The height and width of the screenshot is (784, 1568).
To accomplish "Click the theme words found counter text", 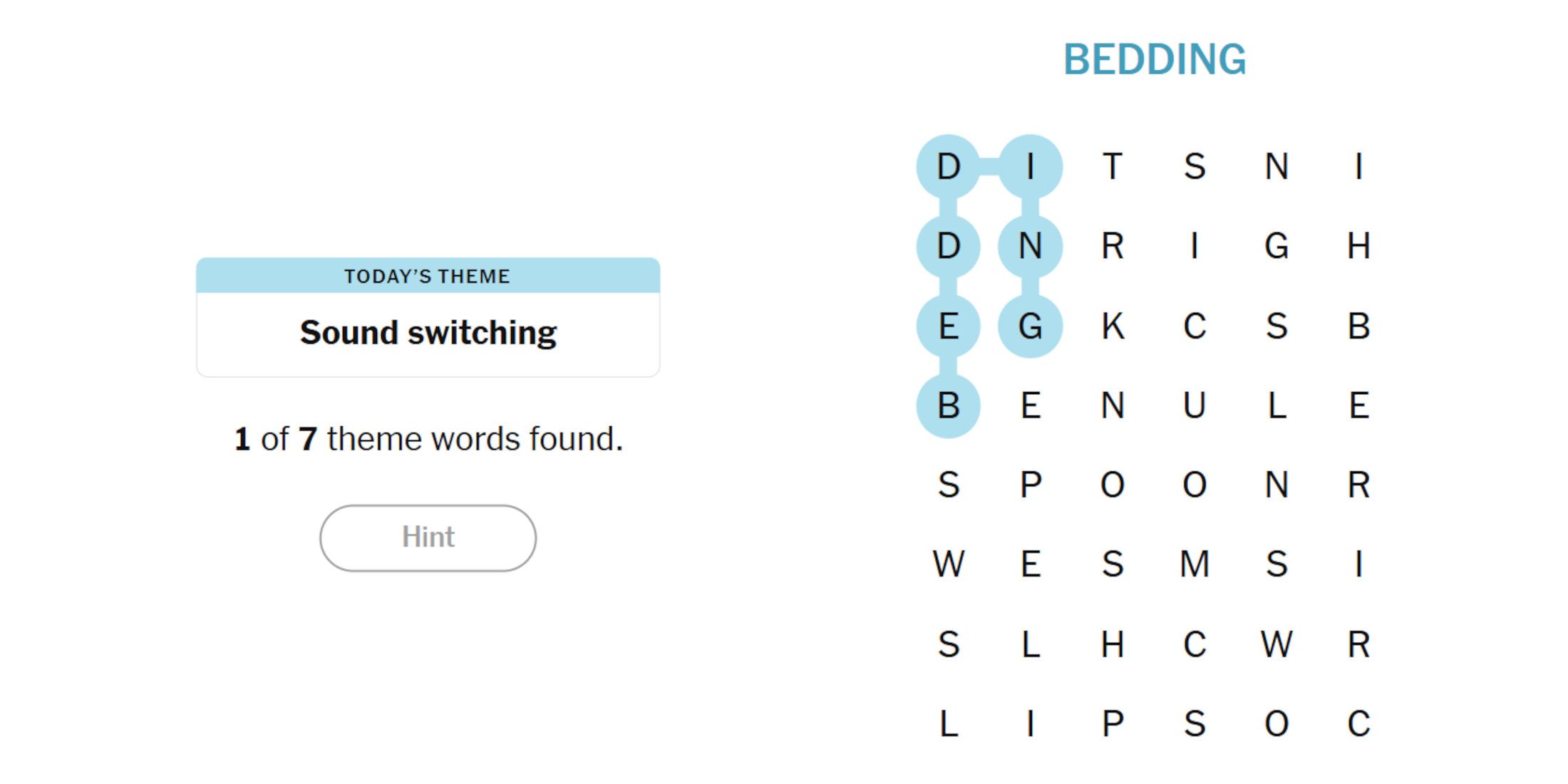I will pos(428,439).
